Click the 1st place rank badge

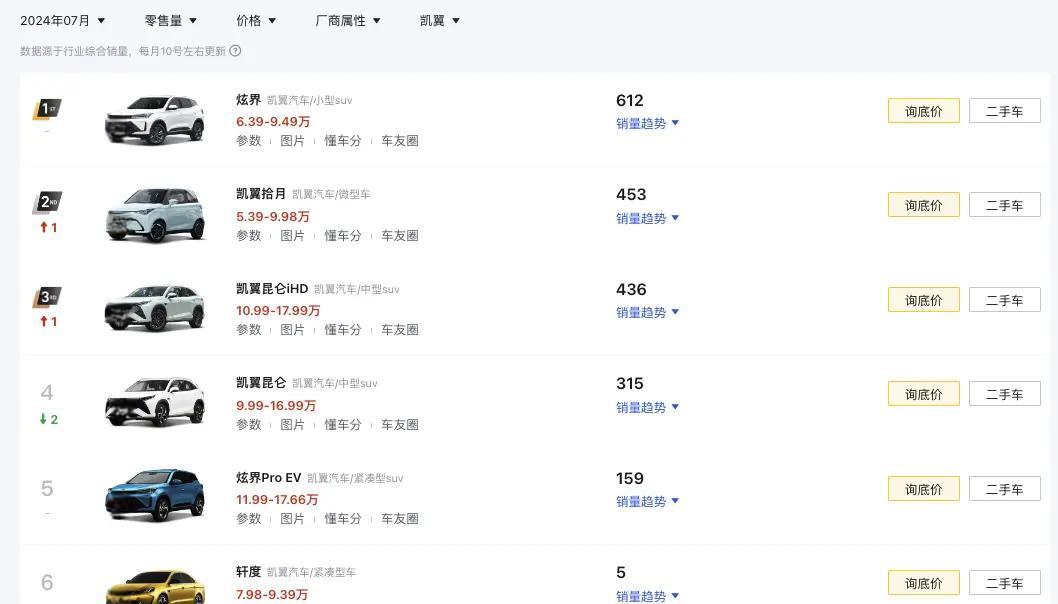point(47,109)
